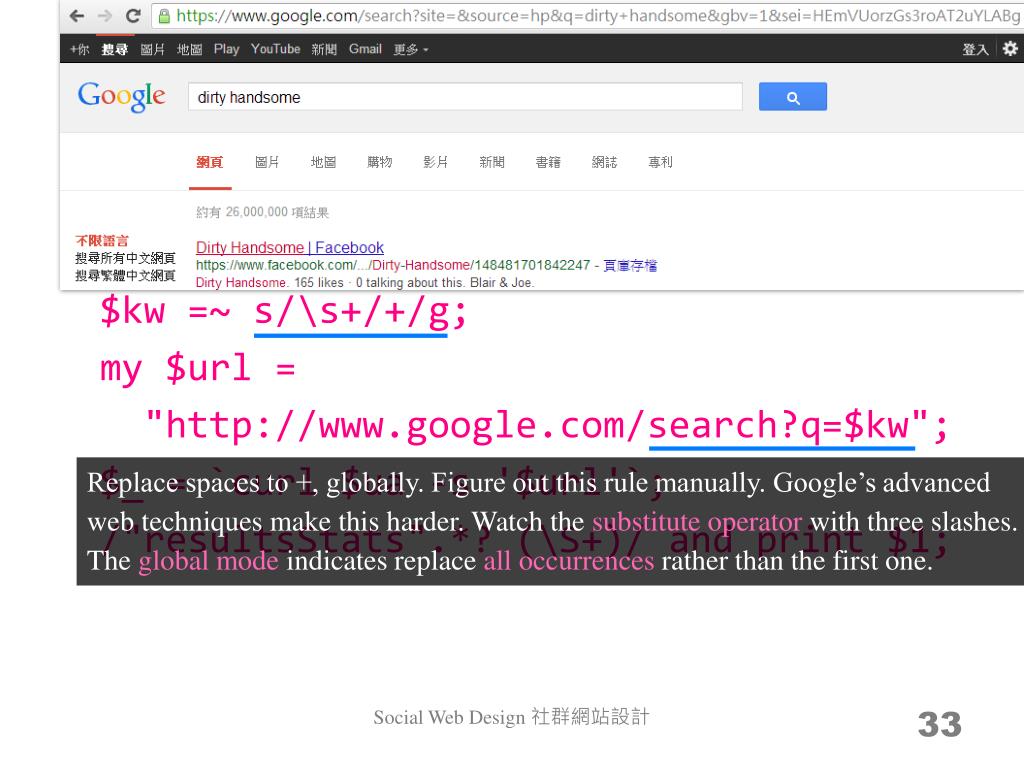
Task: Switch to the 圖片 results tab
Action: coord(266,162)
